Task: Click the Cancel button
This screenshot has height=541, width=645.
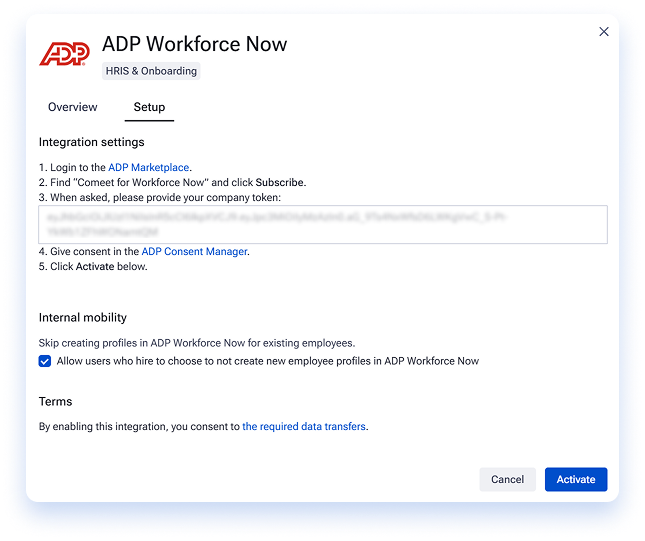Action: tap(508, 479)
